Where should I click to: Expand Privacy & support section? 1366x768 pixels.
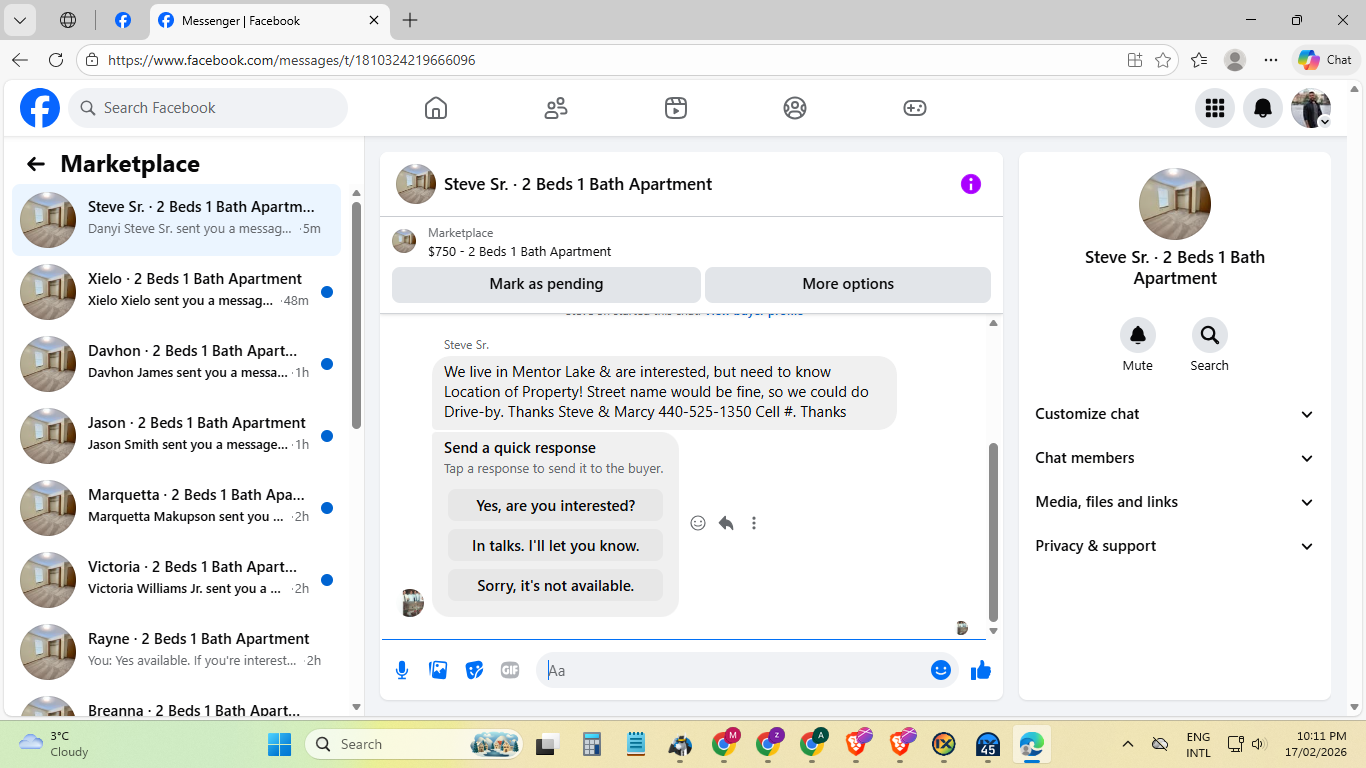point(1175,546)
